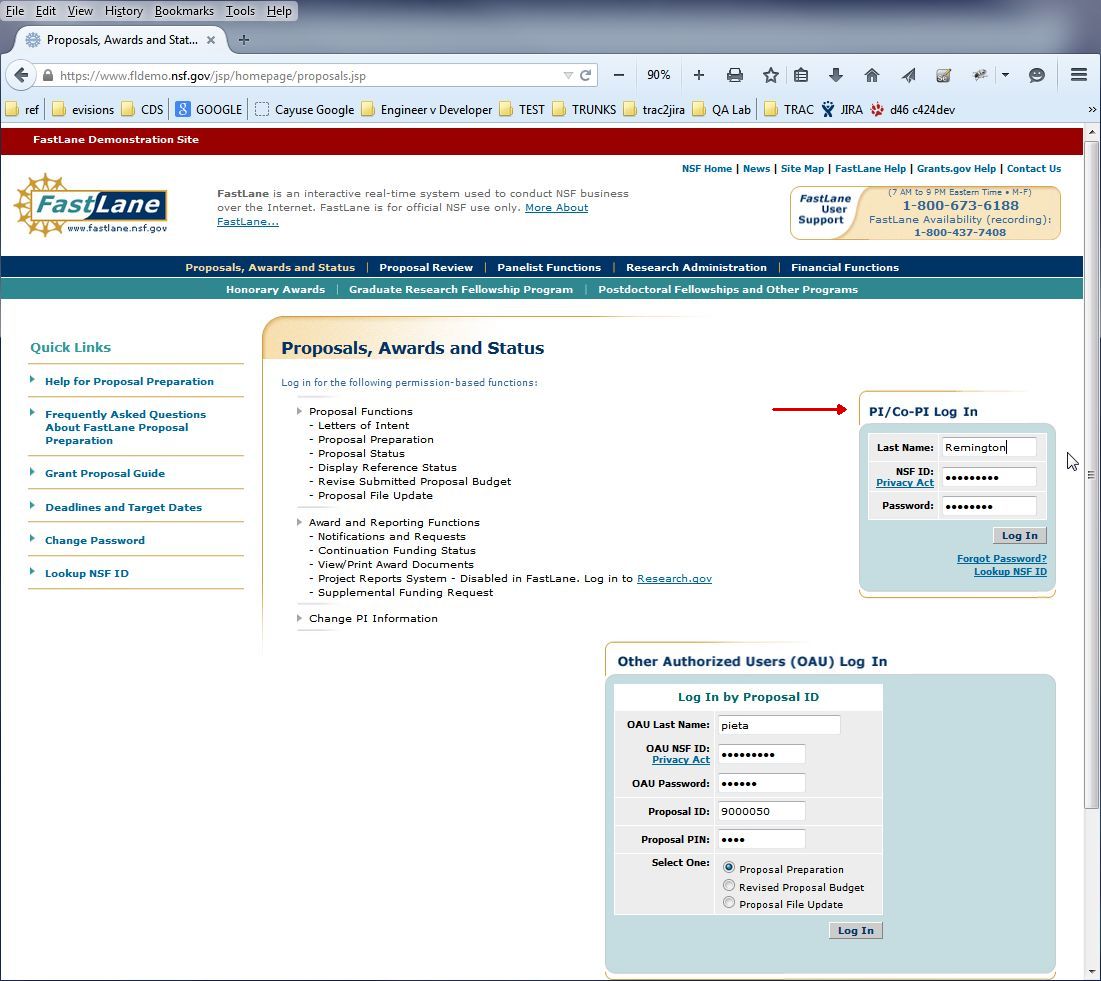Open a new tab with the plus button
This screenshot has height=981, width=1101.
[x=244, y=40]
